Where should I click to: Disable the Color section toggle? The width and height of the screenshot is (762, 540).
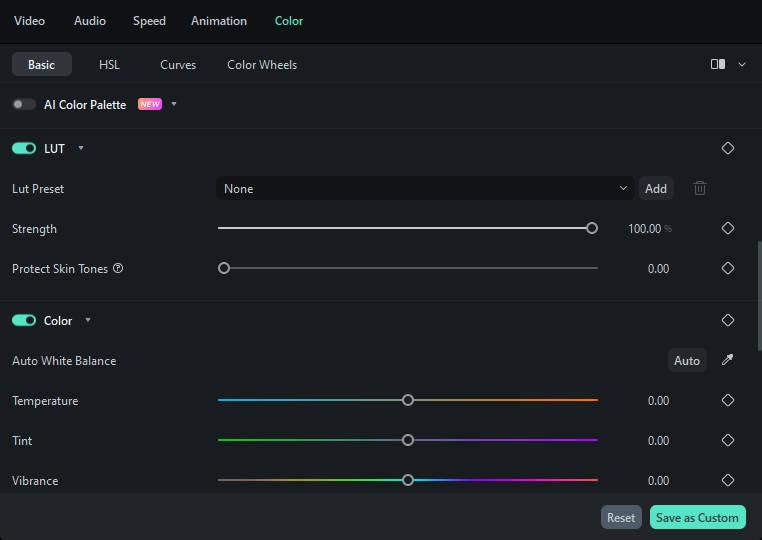click(24, 320)
